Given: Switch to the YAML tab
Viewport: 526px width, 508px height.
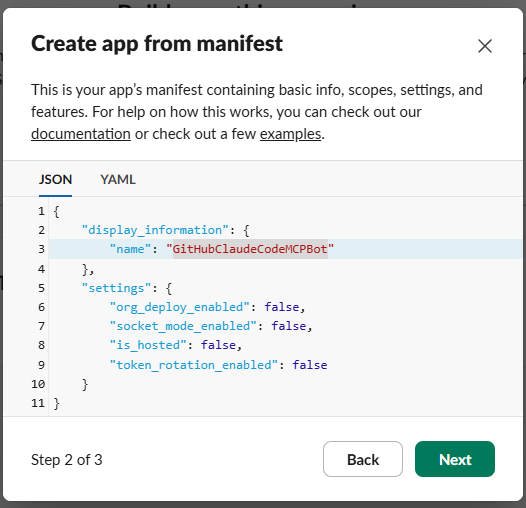Looking at the screenshot, I should click(x=118, y=180).
